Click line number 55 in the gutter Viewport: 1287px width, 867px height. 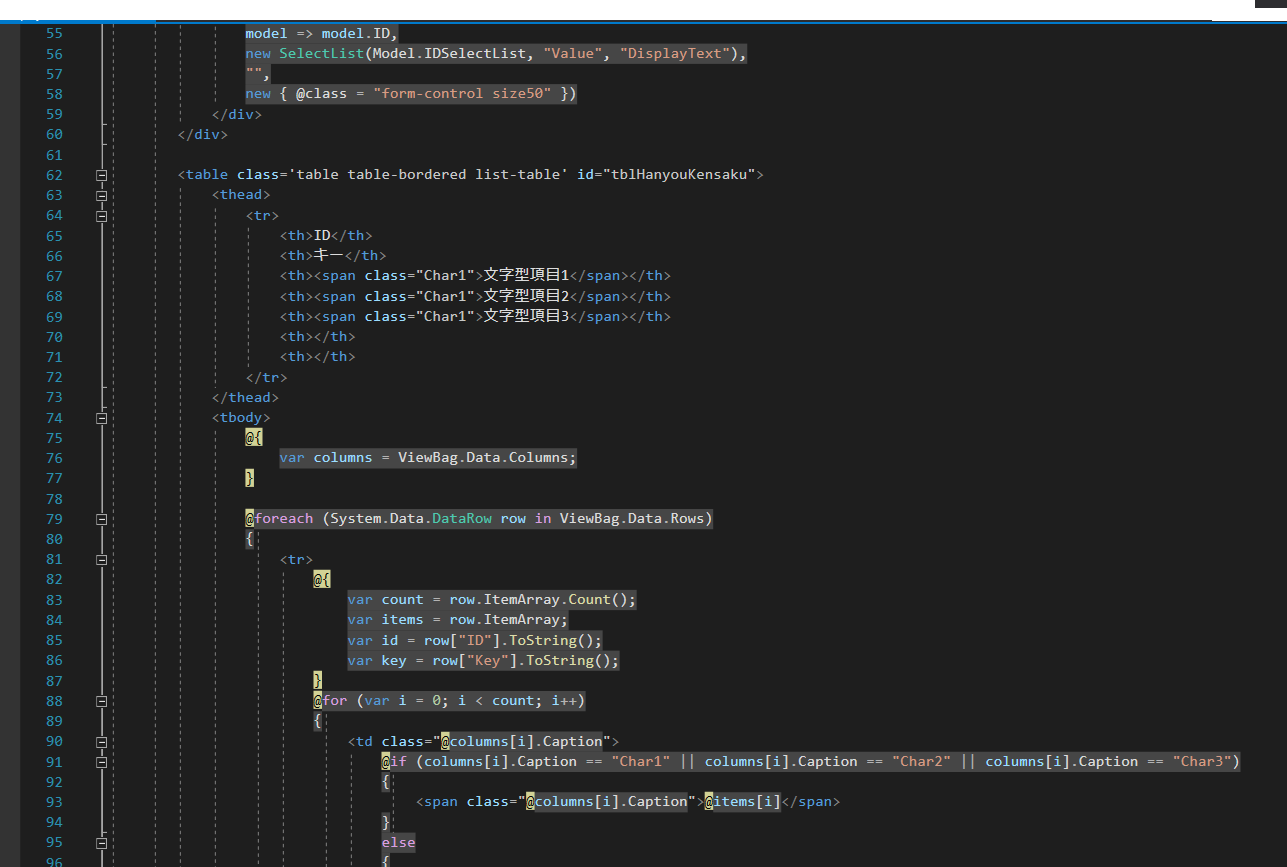point(54,34)
